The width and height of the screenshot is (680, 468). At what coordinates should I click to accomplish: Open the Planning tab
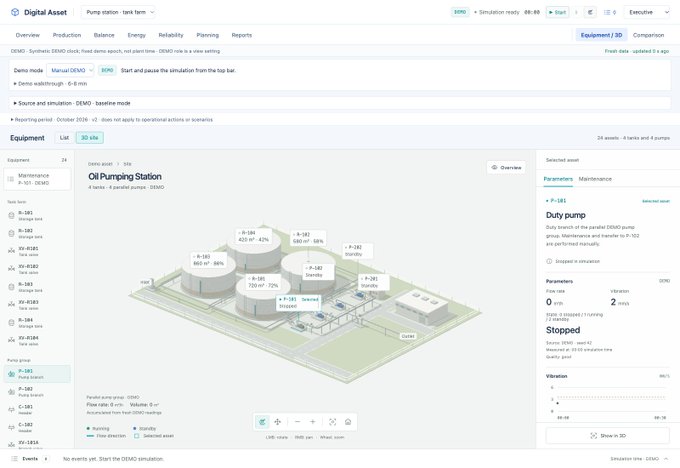click(x=207, y=35)
